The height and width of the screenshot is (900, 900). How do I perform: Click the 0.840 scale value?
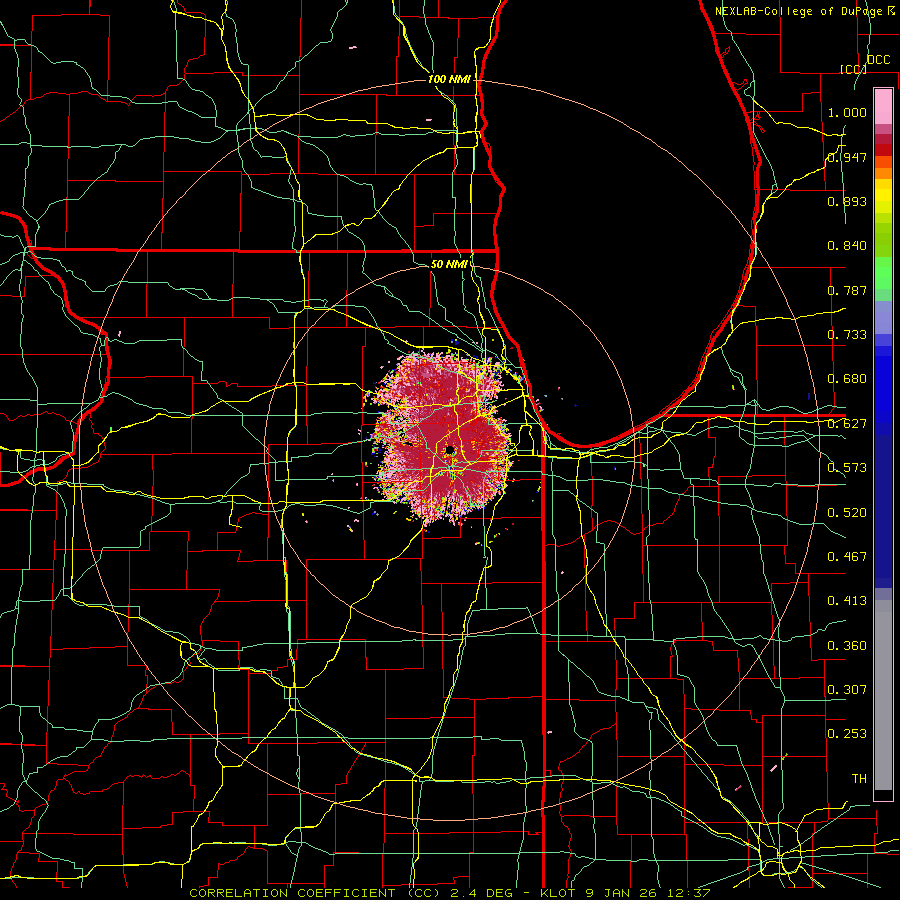pos(847,246)
